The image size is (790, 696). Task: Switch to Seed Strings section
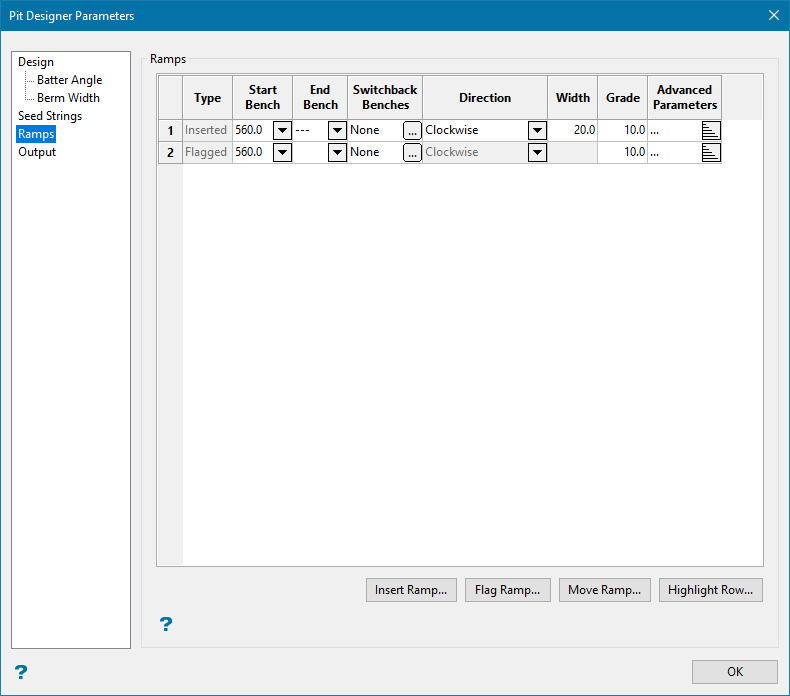coord(50,116)
